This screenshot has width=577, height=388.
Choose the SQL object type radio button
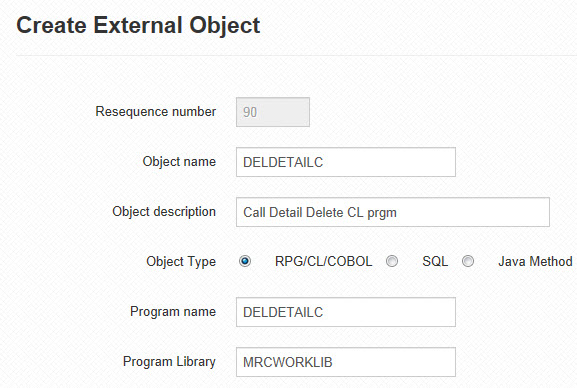point(392,261)
